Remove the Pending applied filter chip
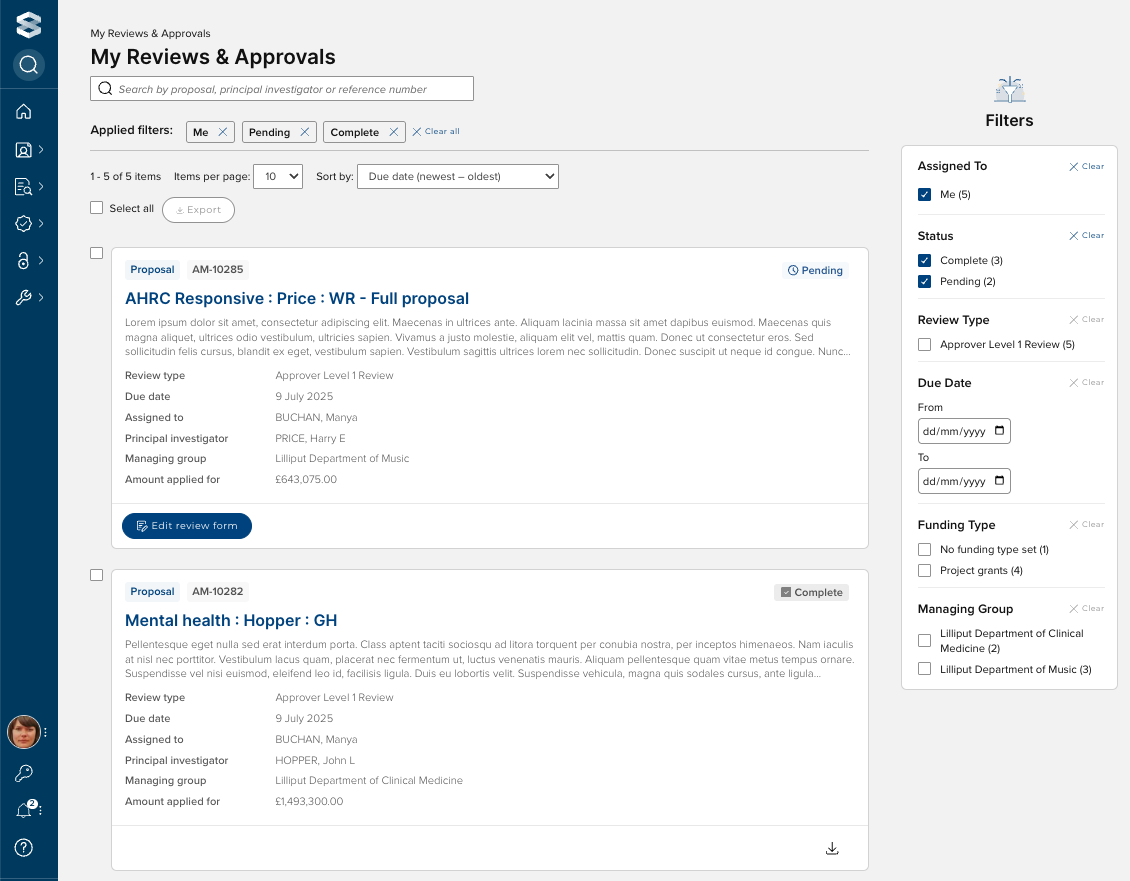This screenshot has height=881, width=1130. point(305,132)
